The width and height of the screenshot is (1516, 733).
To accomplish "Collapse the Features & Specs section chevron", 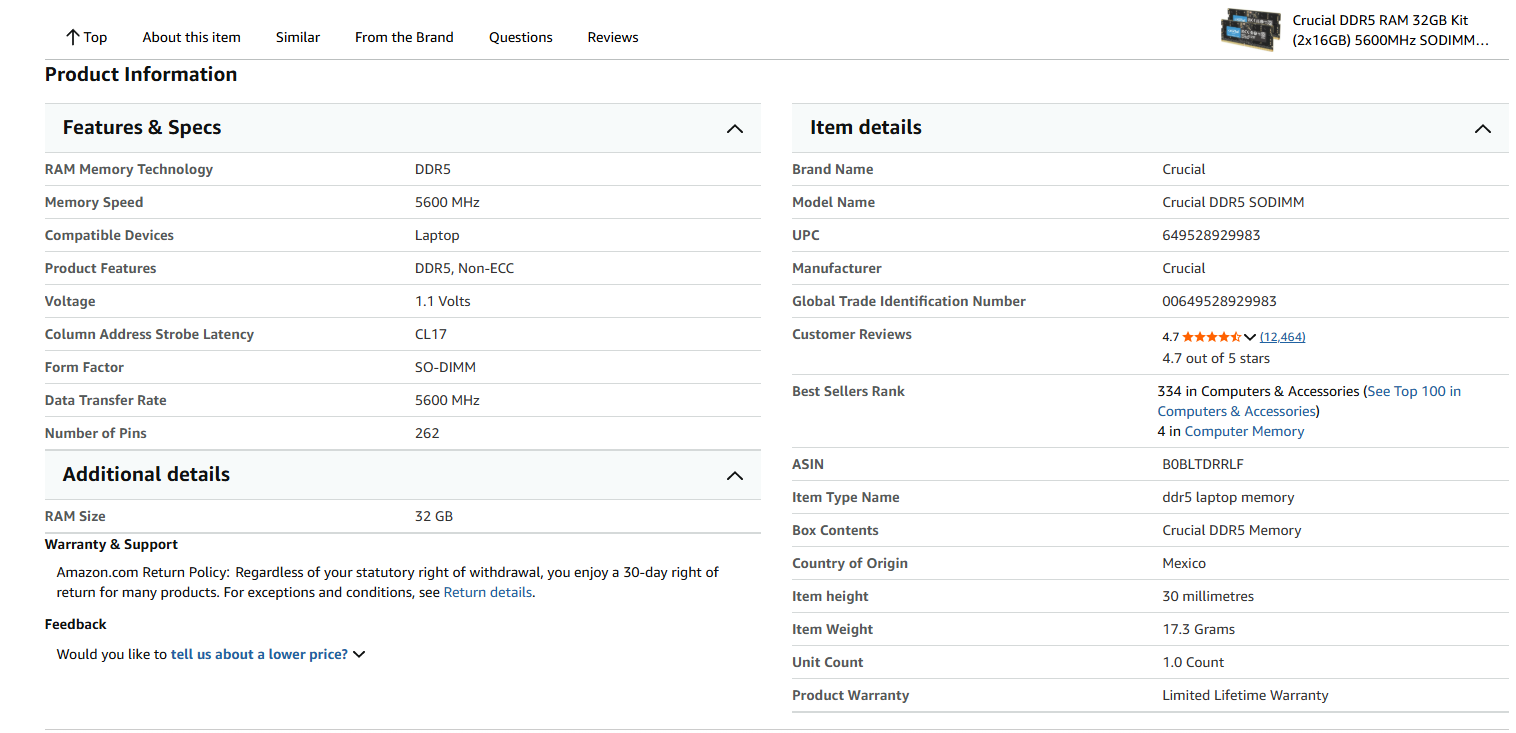I will (x=735, y=129).
